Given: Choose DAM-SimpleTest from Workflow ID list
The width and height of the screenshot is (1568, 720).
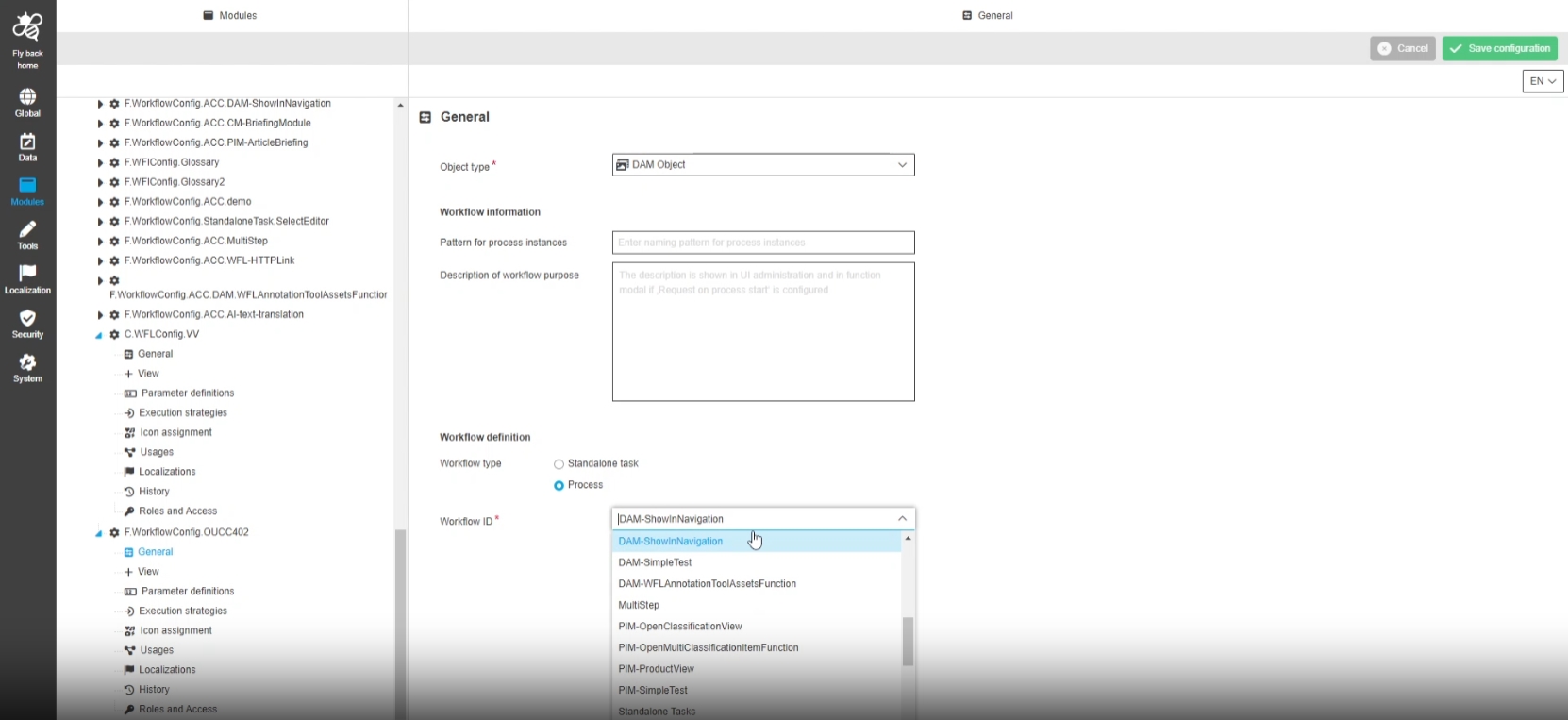Looking at the screenshot, I should 655,562.
